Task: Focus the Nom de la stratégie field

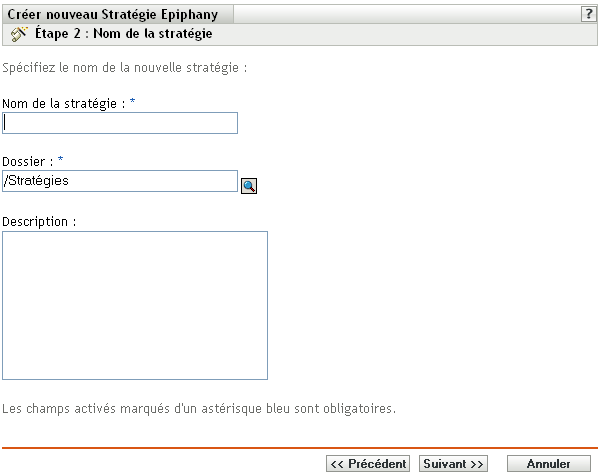Action: pos(120,123)
